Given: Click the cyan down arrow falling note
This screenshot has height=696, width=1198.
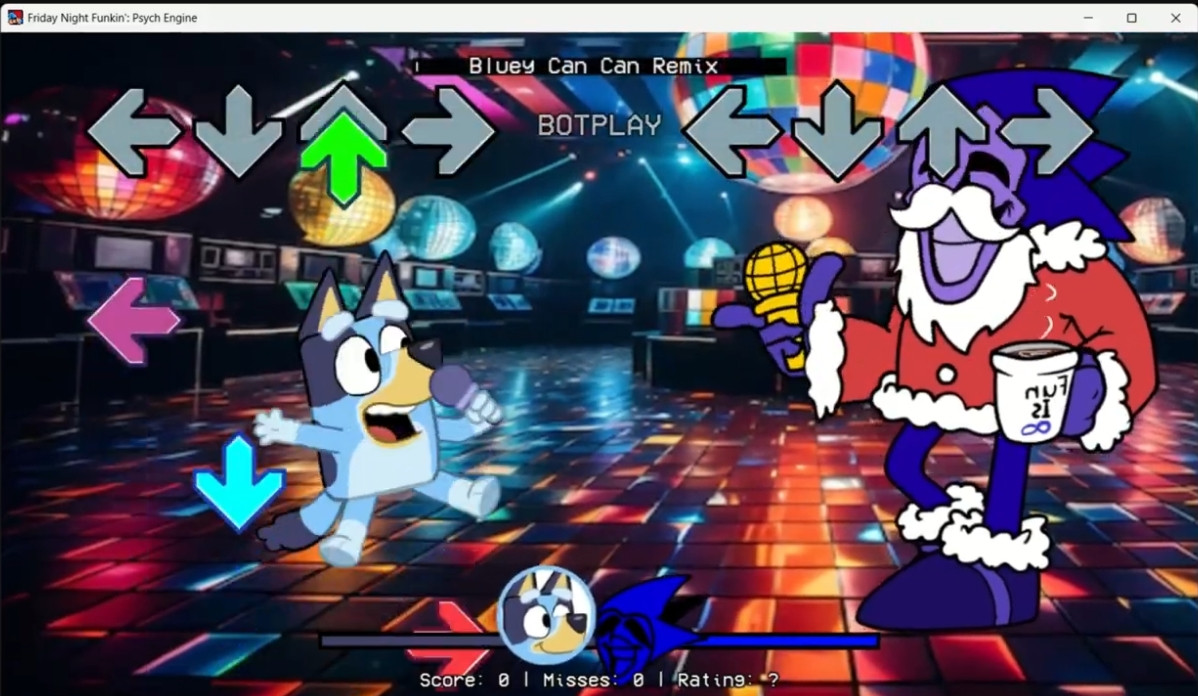Looking at the screenshot, I should pyautogui.click(x=239, y=483).
